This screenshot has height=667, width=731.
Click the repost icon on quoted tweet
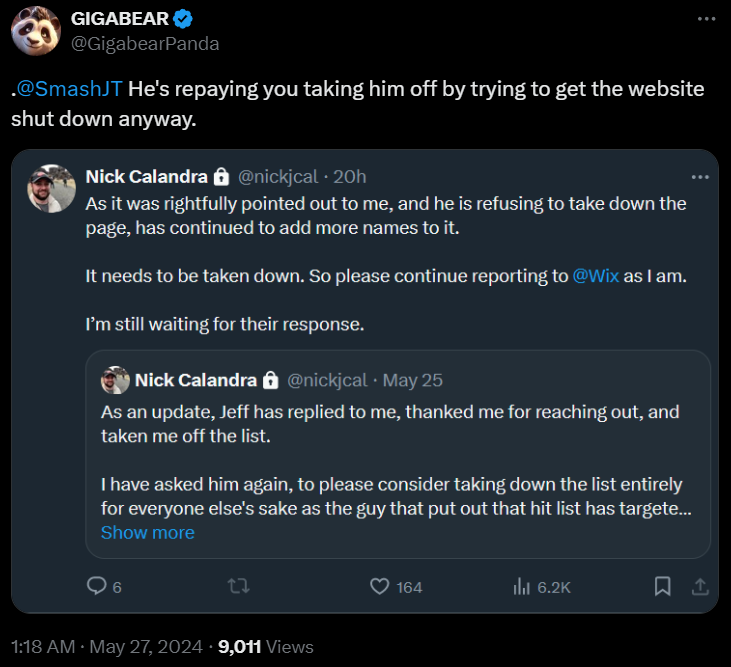(238, 586)
